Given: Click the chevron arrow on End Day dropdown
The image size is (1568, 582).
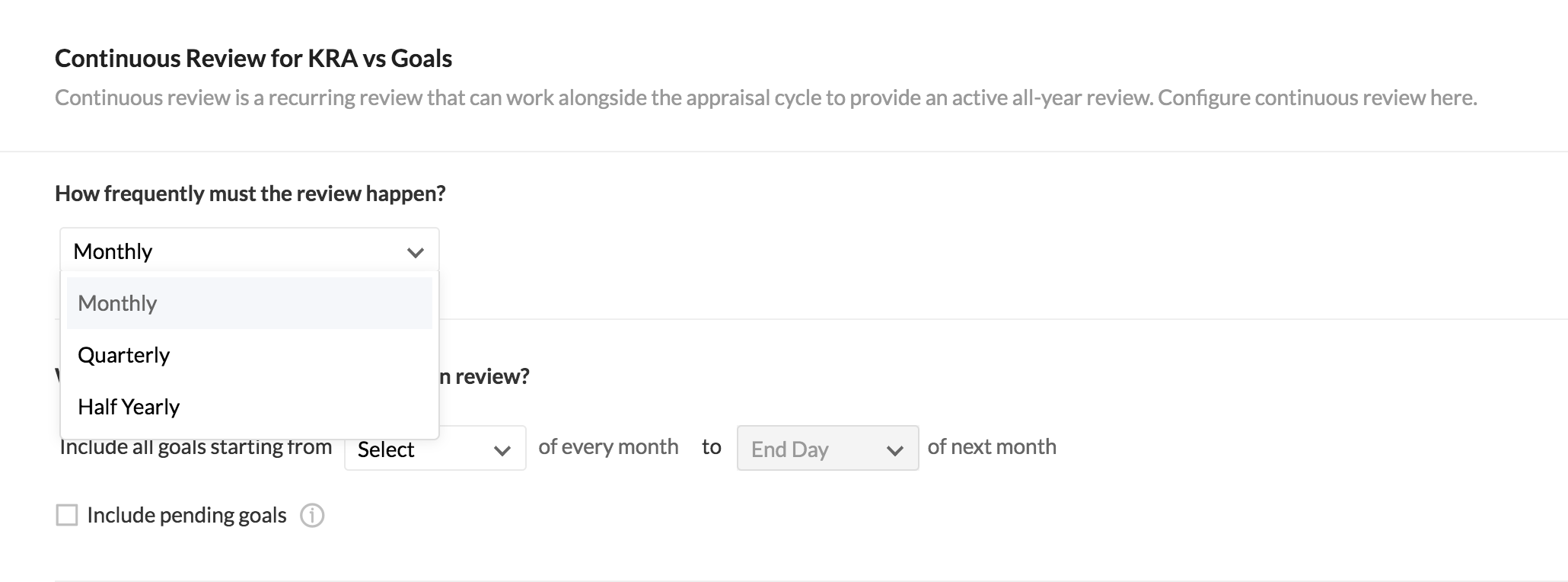Looking at the screenshot, I should coord(894,450).
